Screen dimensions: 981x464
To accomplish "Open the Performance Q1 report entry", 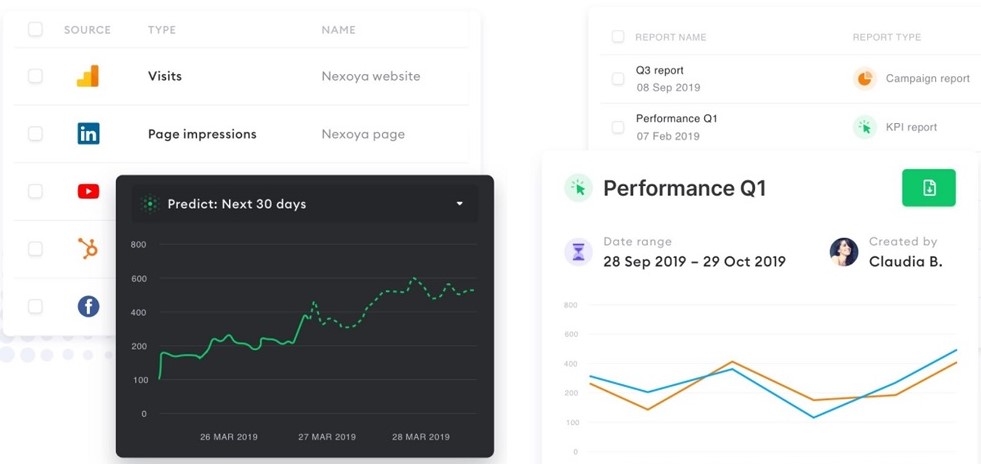I will tap(676, 119).
